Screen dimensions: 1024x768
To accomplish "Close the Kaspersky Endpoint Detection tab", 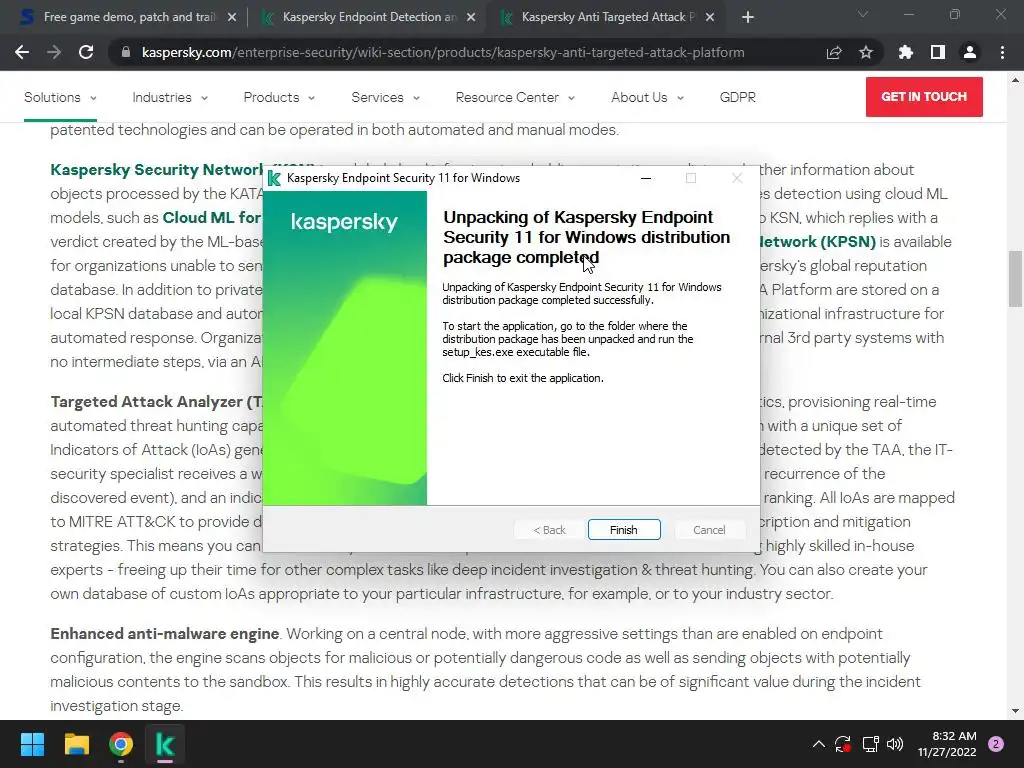I will 471,17.
